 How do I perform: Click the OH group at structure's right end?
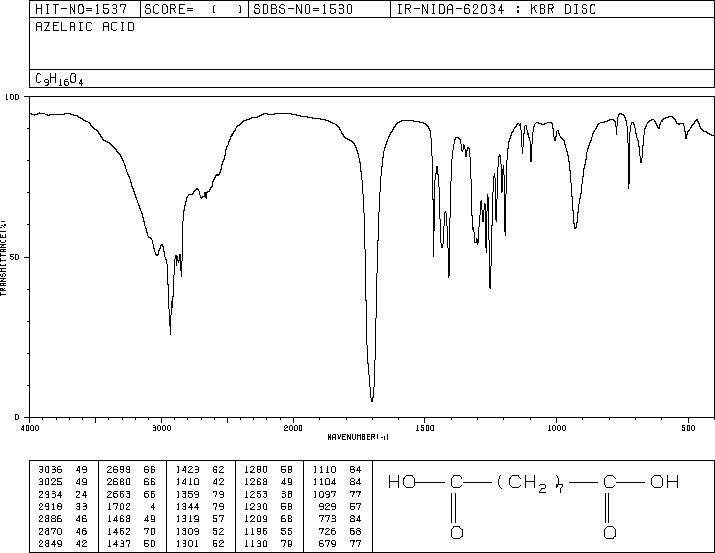(x=665, y=482)
